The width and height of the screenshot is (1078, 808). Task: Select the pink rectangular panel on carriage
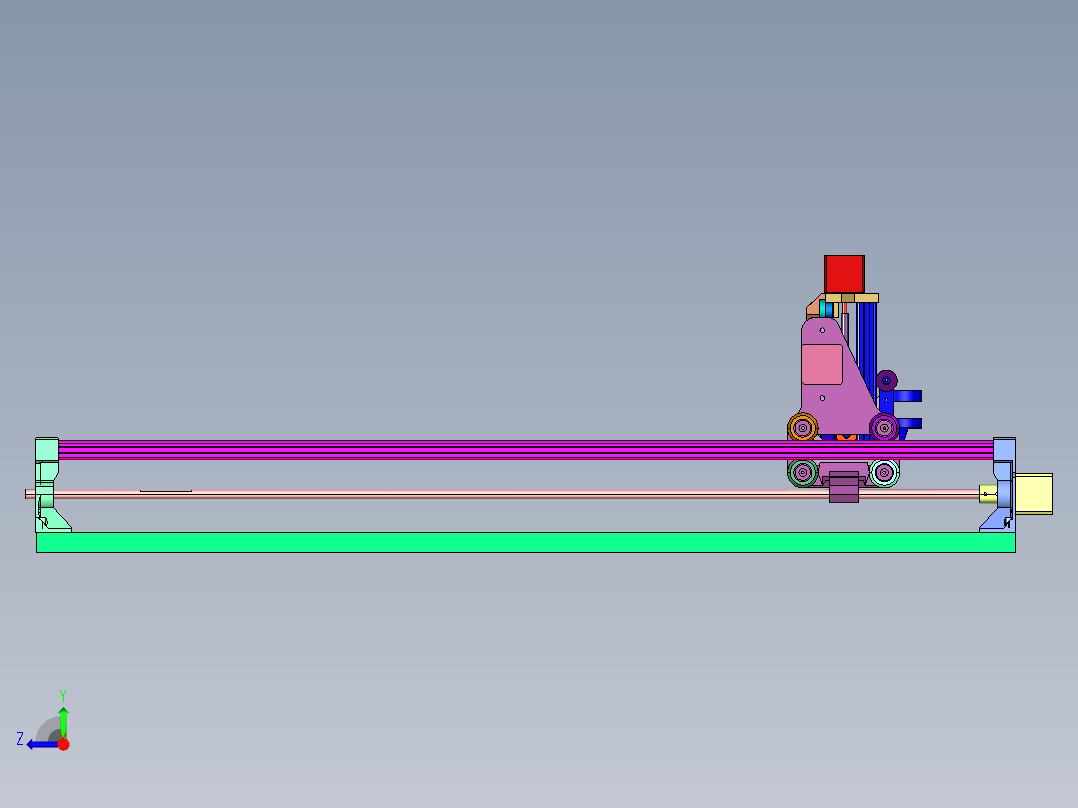(822, 364)
